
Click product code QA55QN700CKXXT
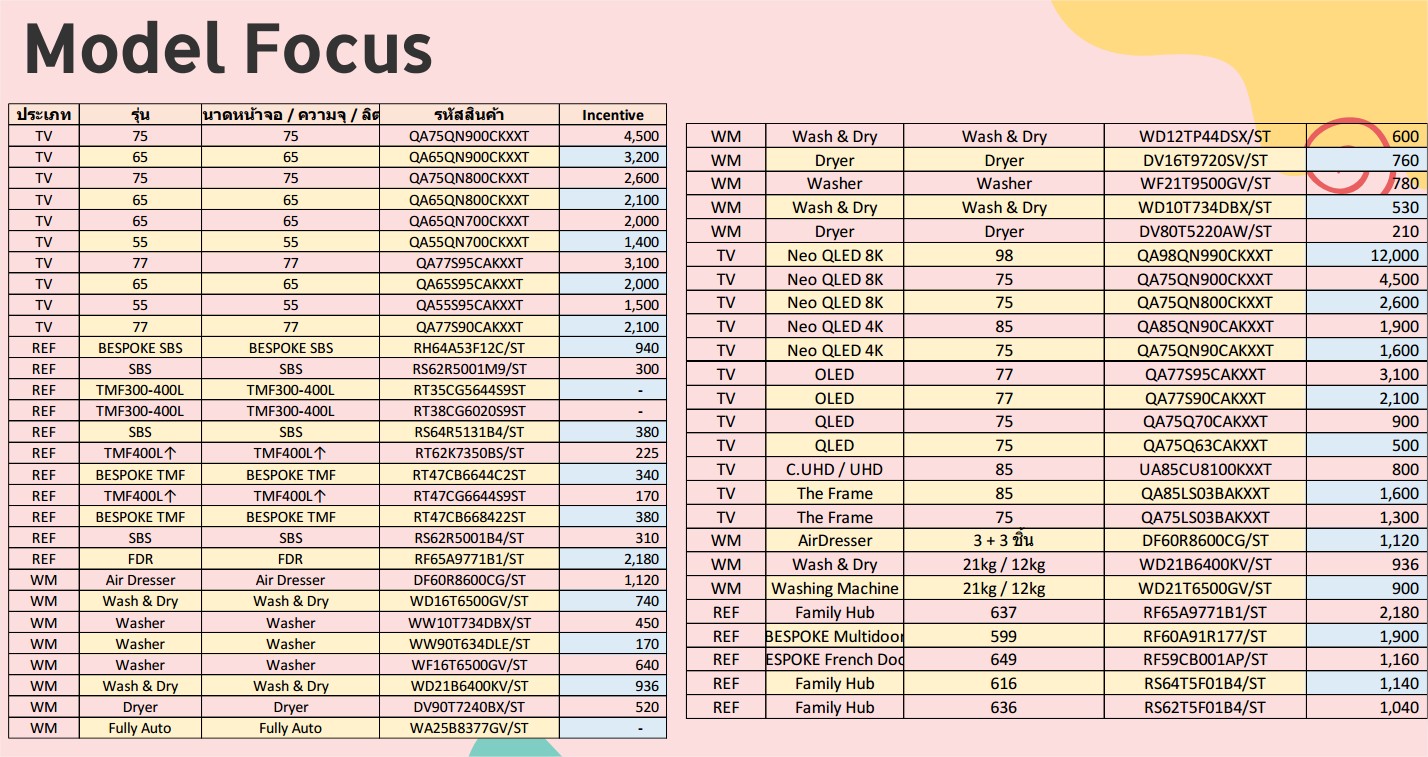click(x=468, y=242)
